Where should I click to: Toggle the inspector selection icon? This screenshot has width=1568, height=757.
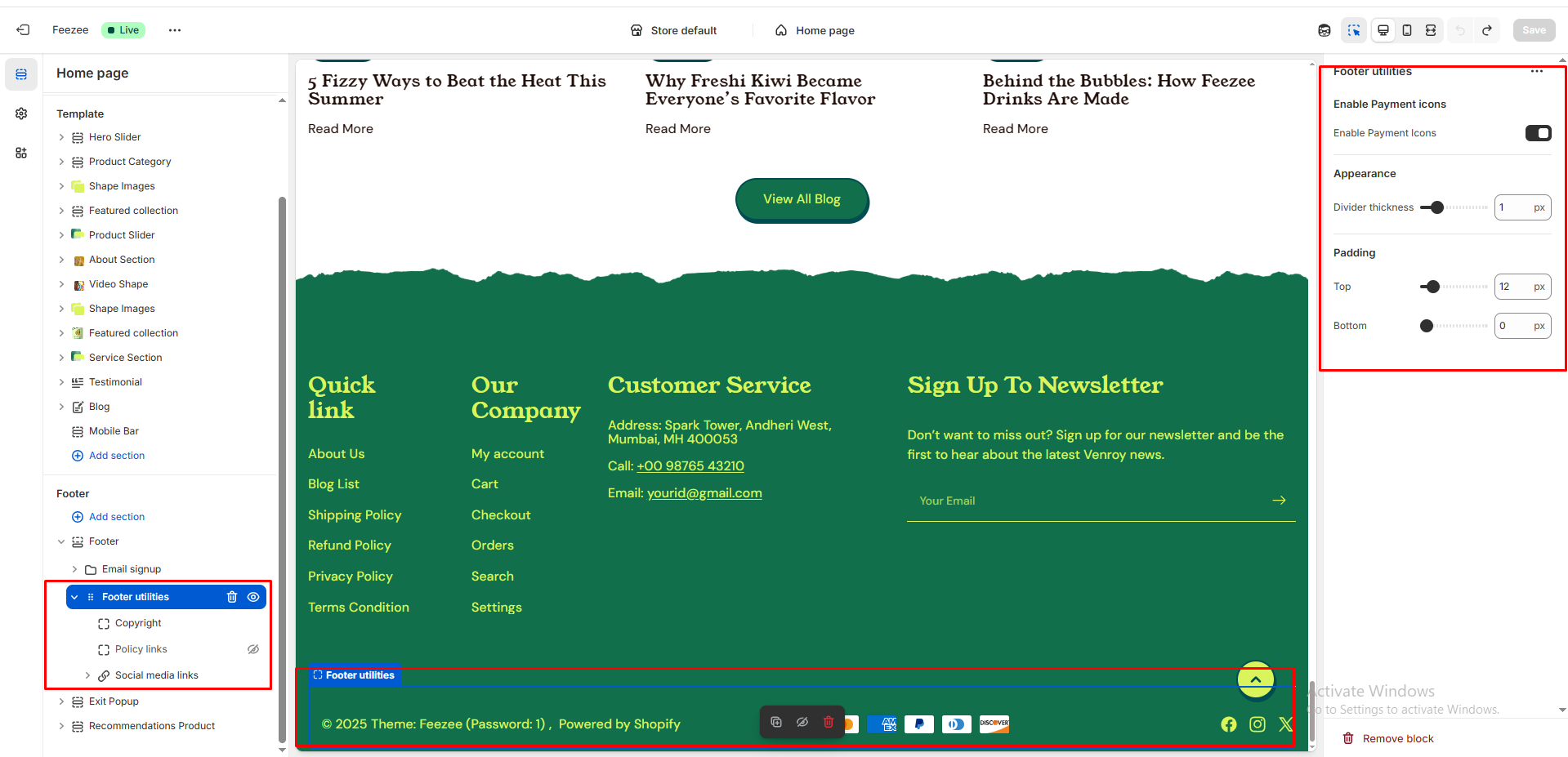1354,30
